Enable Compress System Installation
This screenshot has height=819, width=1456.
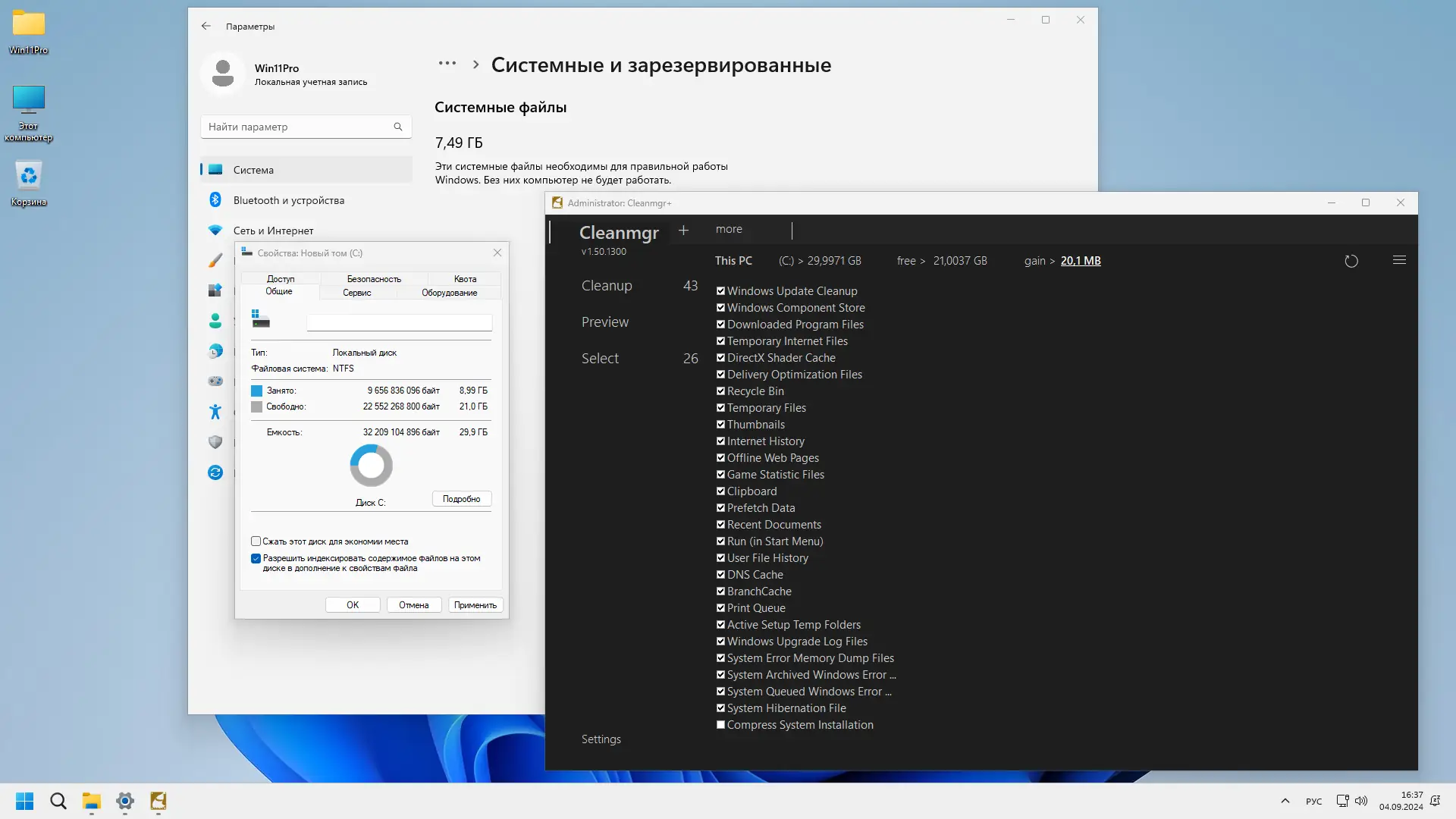click(720, 724)
